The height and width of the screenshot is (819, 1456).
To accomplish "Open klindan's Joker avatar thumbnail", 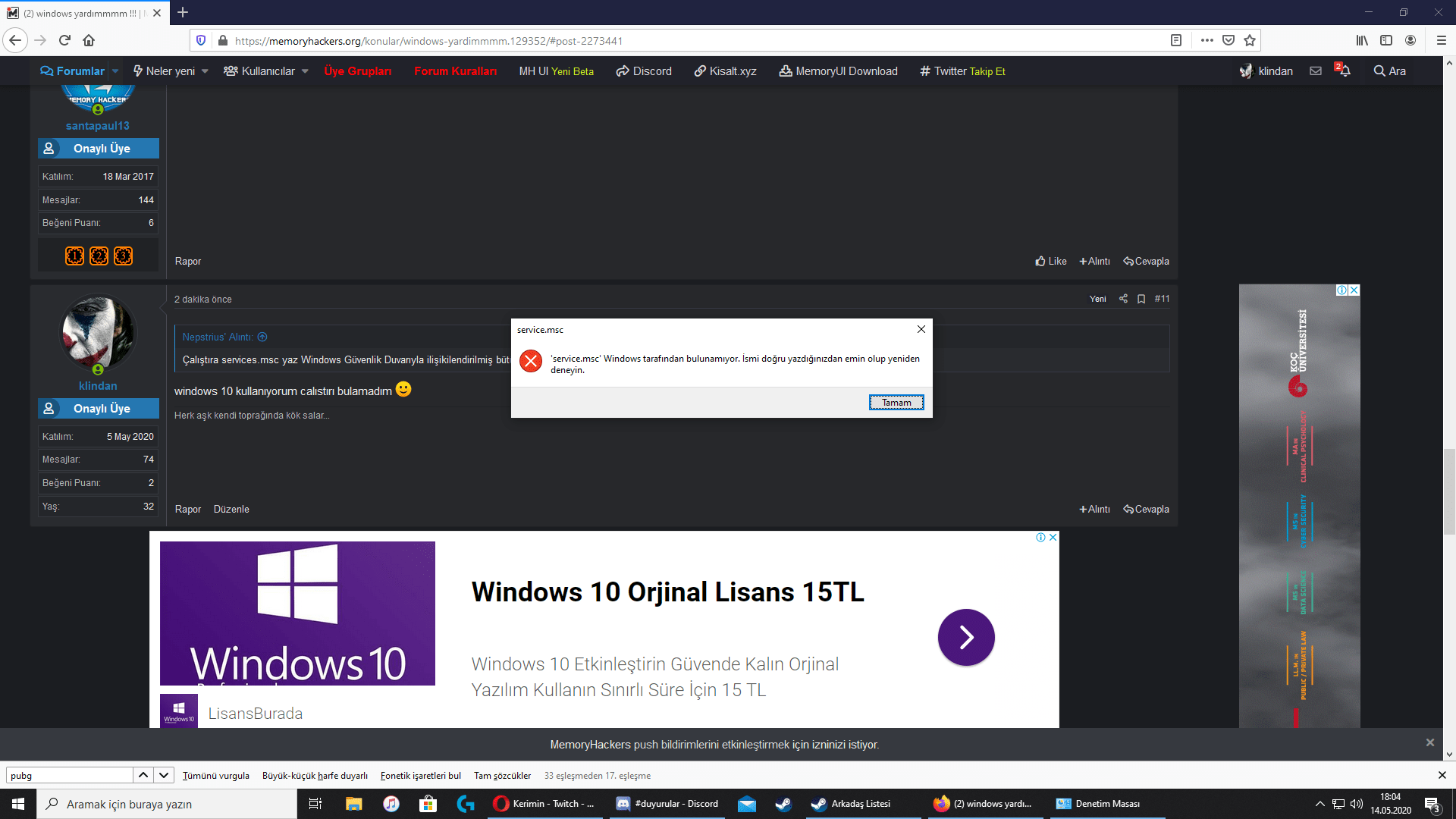I will pos(98,332).
